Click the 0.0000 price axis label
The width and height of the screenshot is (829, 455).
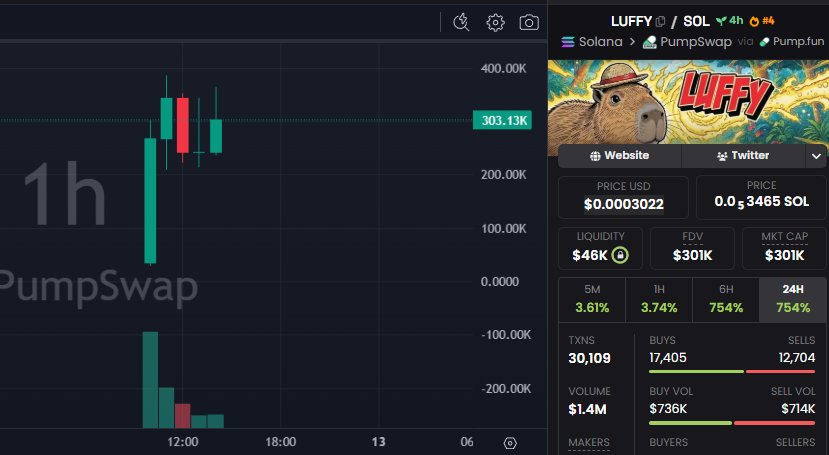500,282
